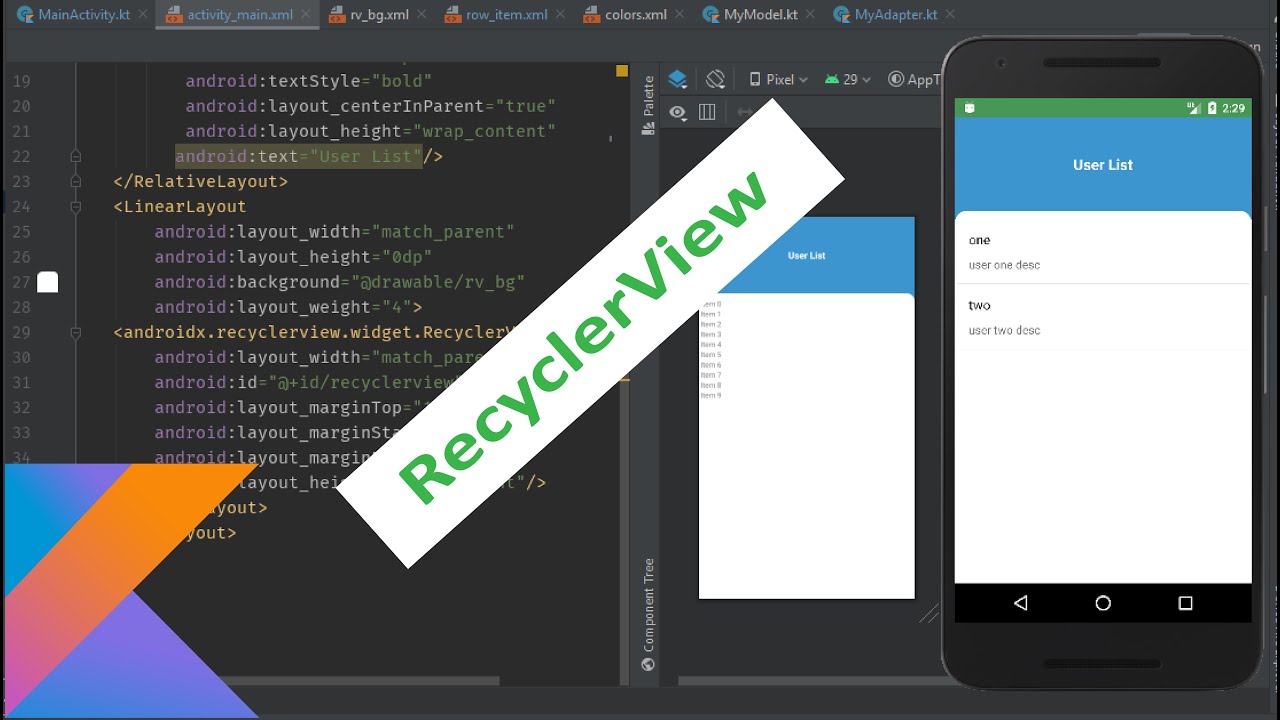
Task: Tap the emulator's Recents square button
Action: [1186, 603]
